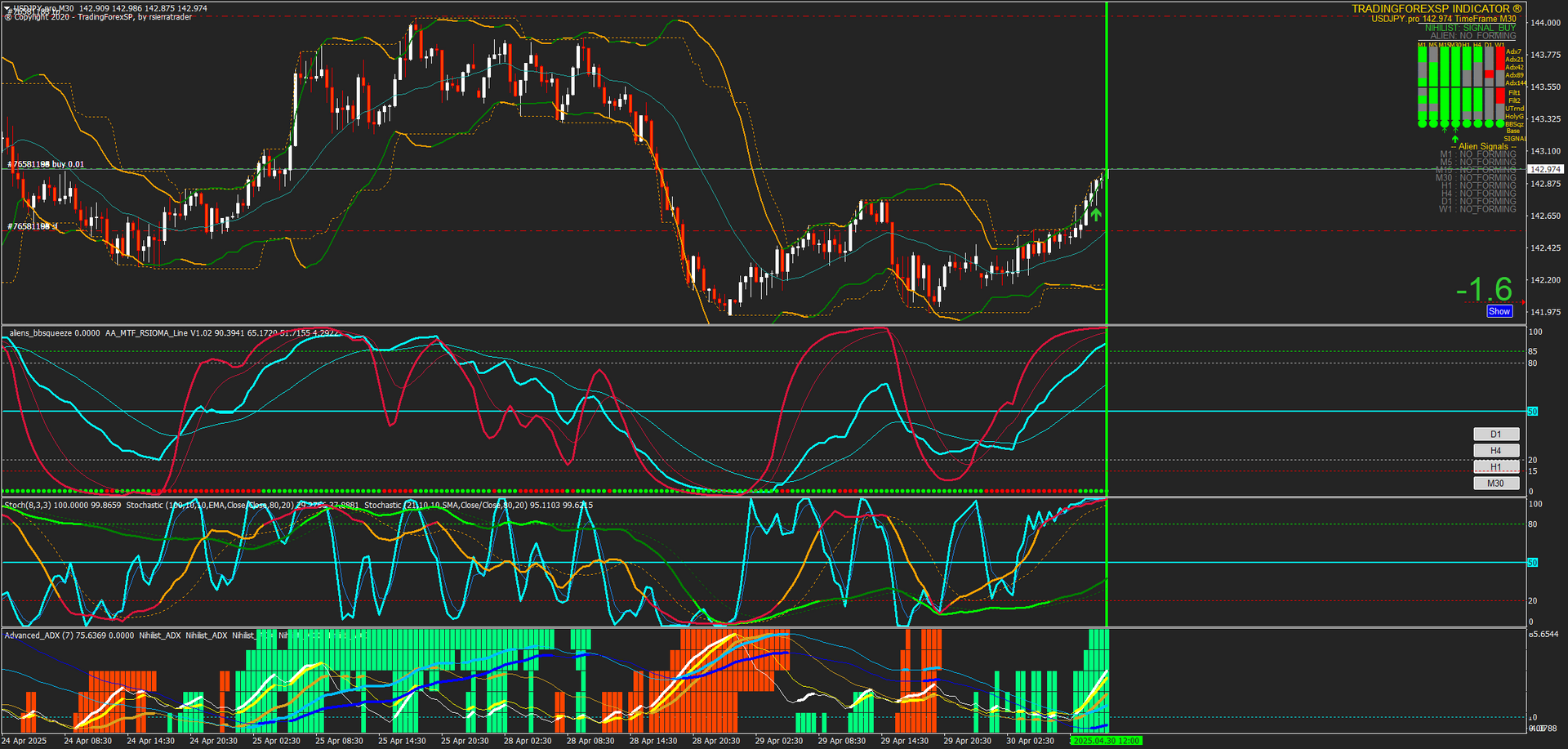Click the green buy arrow on the latest candle
Viewport: 1568px width, 749px height.
[1097, 214]
